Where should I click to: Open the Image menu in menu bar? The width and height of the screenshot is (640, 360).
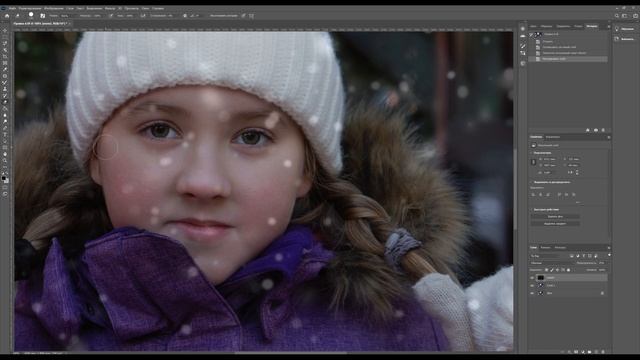click(x=54, y=8)
